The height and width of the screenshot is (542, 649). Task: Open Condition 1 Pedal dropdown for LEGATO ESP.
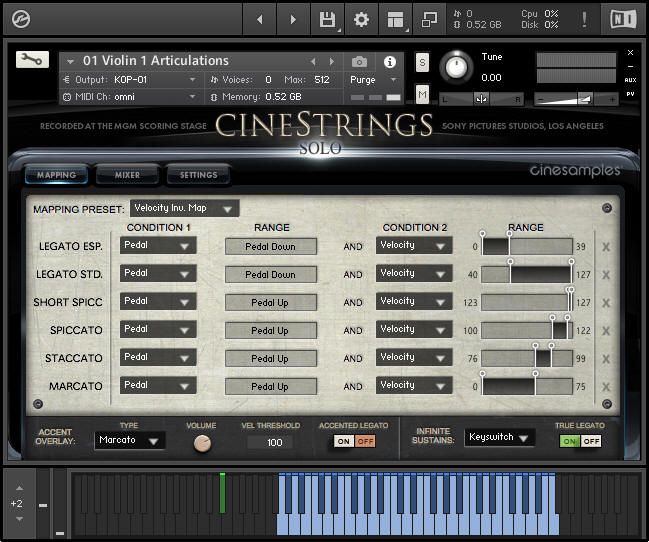pos(158,246)
